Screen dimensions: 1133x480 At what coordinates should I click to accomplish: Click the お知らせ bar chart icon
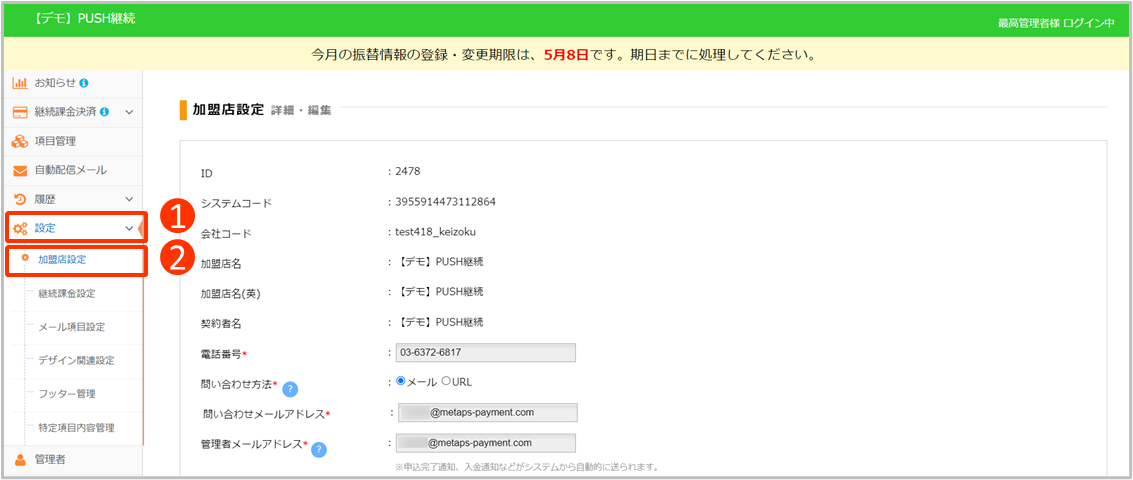coord(19,82)
